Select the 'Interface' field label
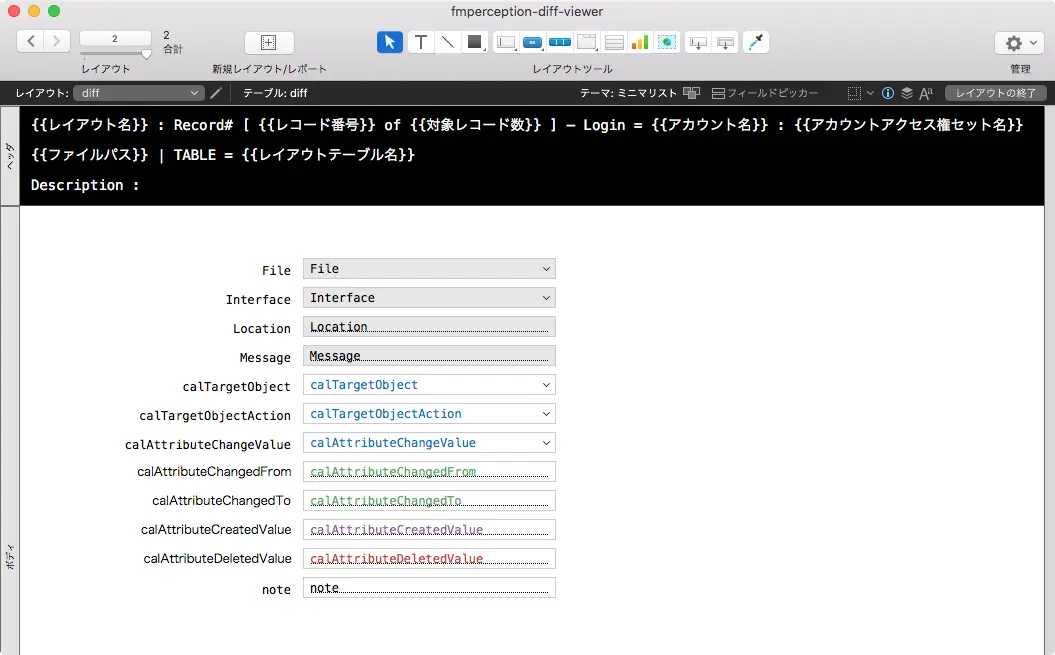The width and height of the screenshot is (1055, 655). pyautogui.click(x=258, y=299)
